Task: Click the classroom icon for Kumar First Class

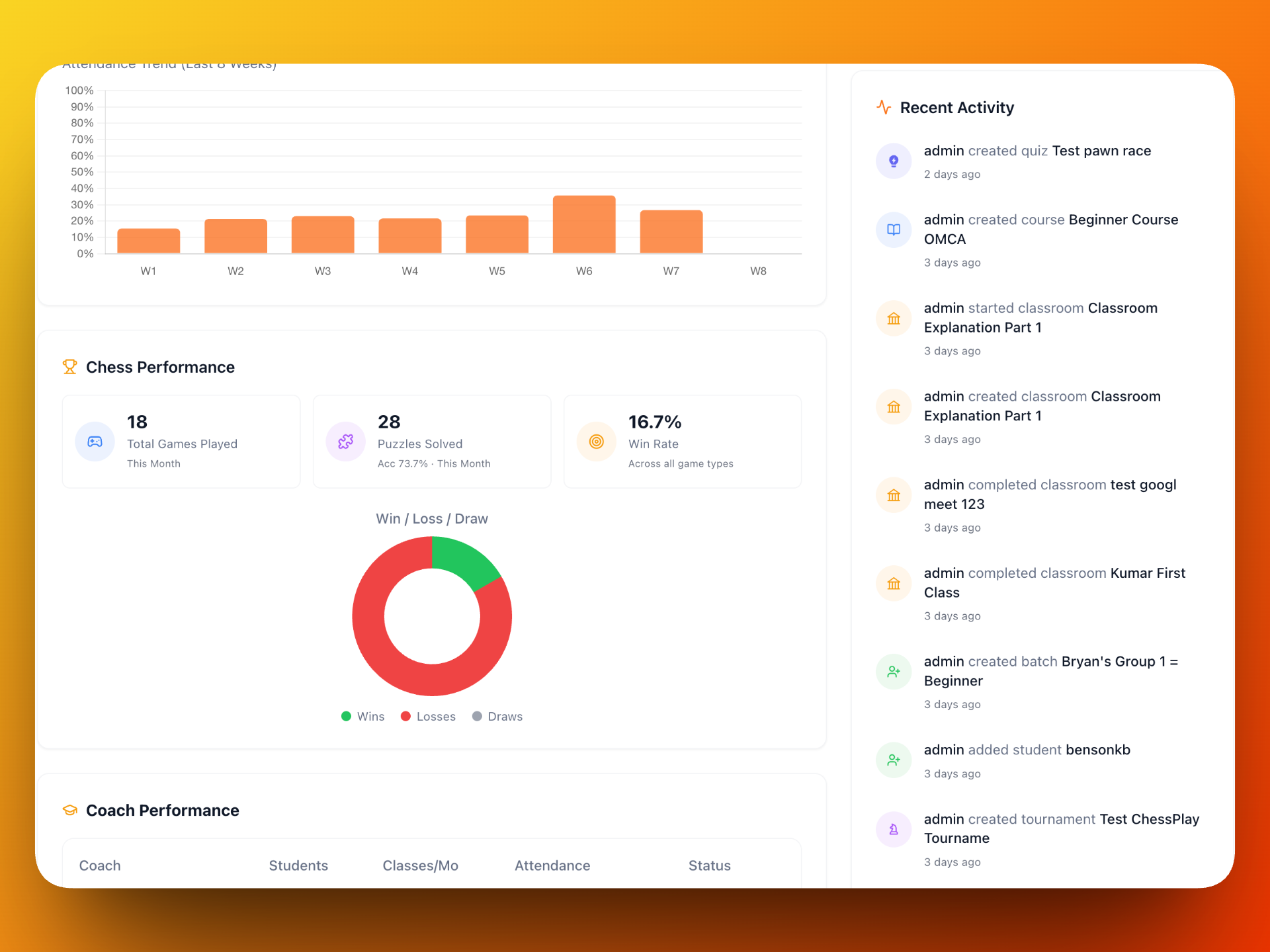Action: coord(894,584)
